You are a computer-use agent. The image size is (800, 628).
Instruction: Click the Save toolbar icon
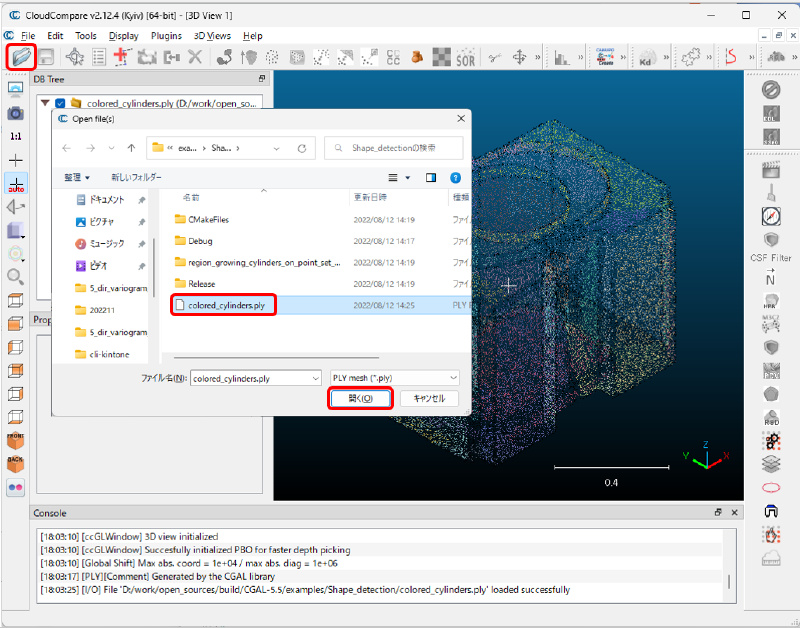pyautogui.click(x=46, y=57)
